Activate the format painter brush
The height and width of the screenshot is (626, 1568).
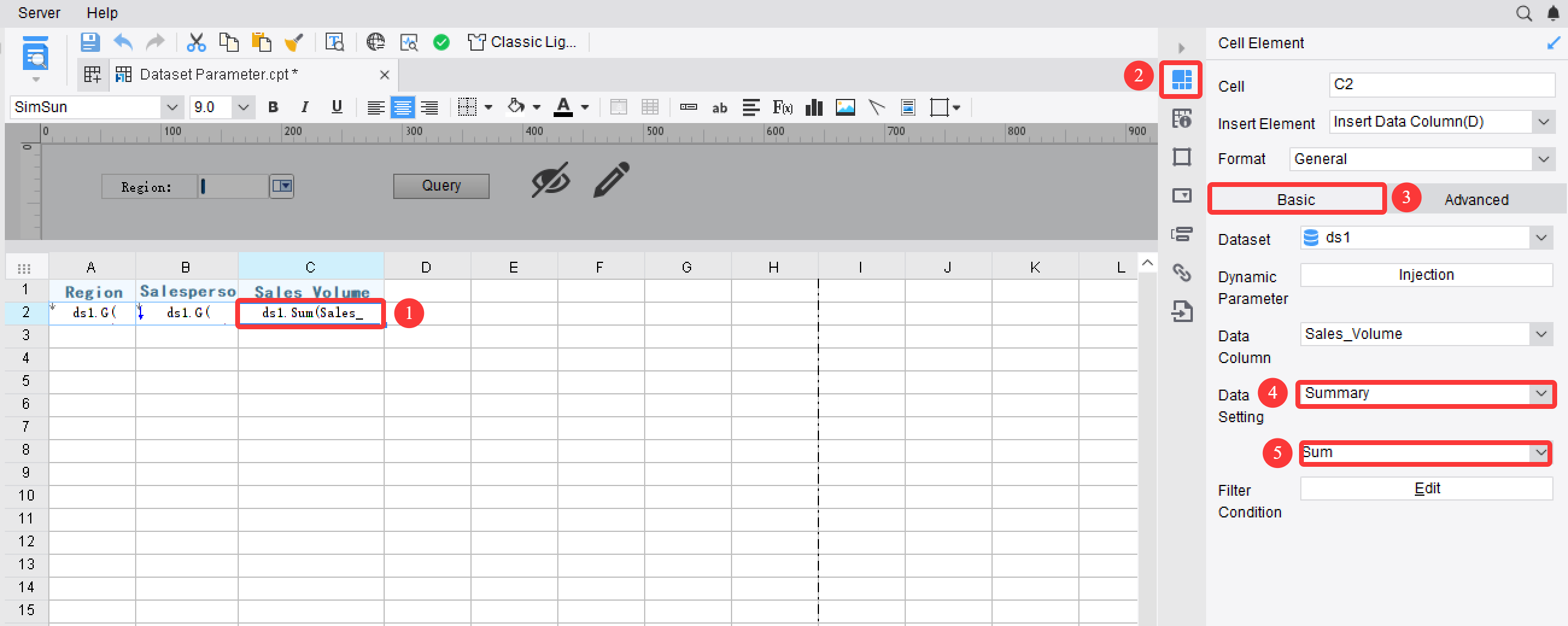point(294,42)
